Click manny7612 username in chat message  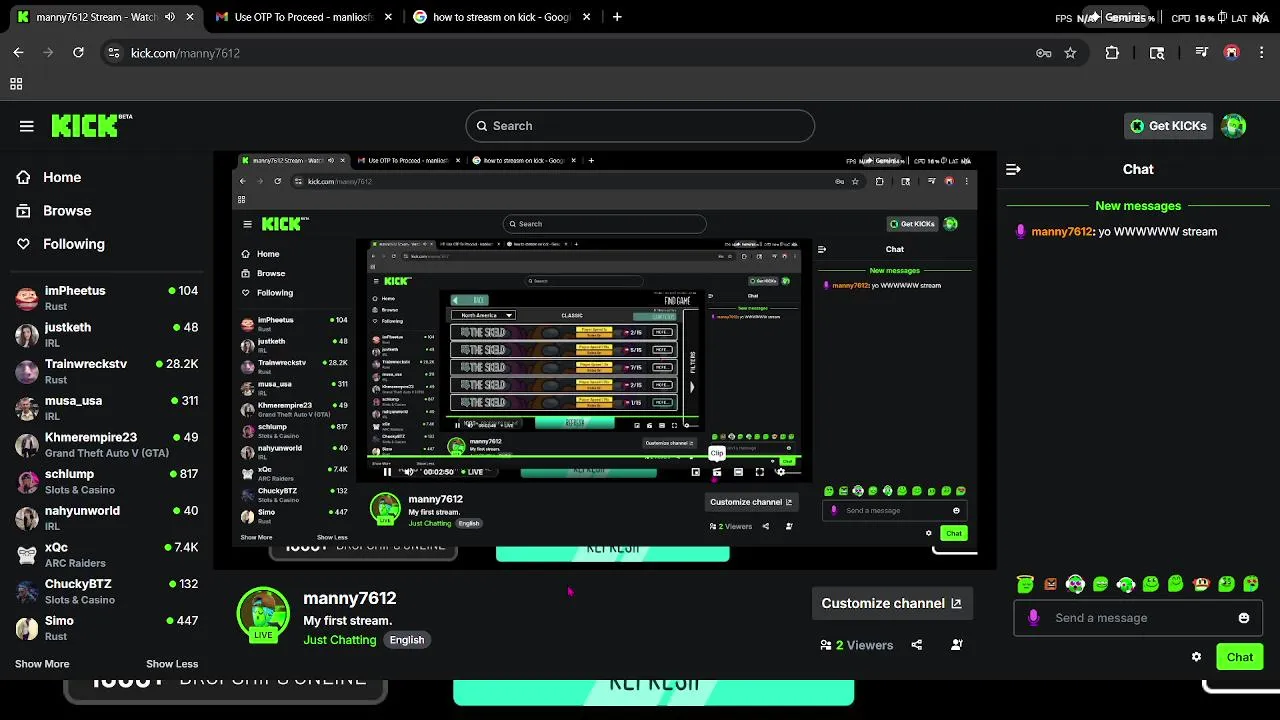click(1062, 231)
